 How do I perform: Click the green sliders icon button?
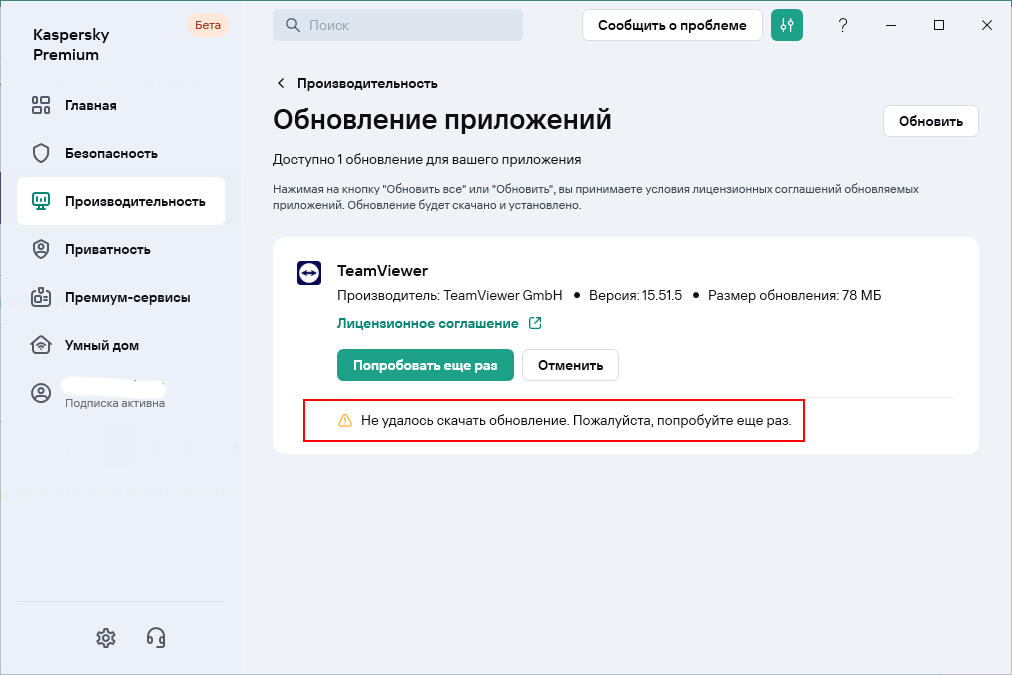787,25
